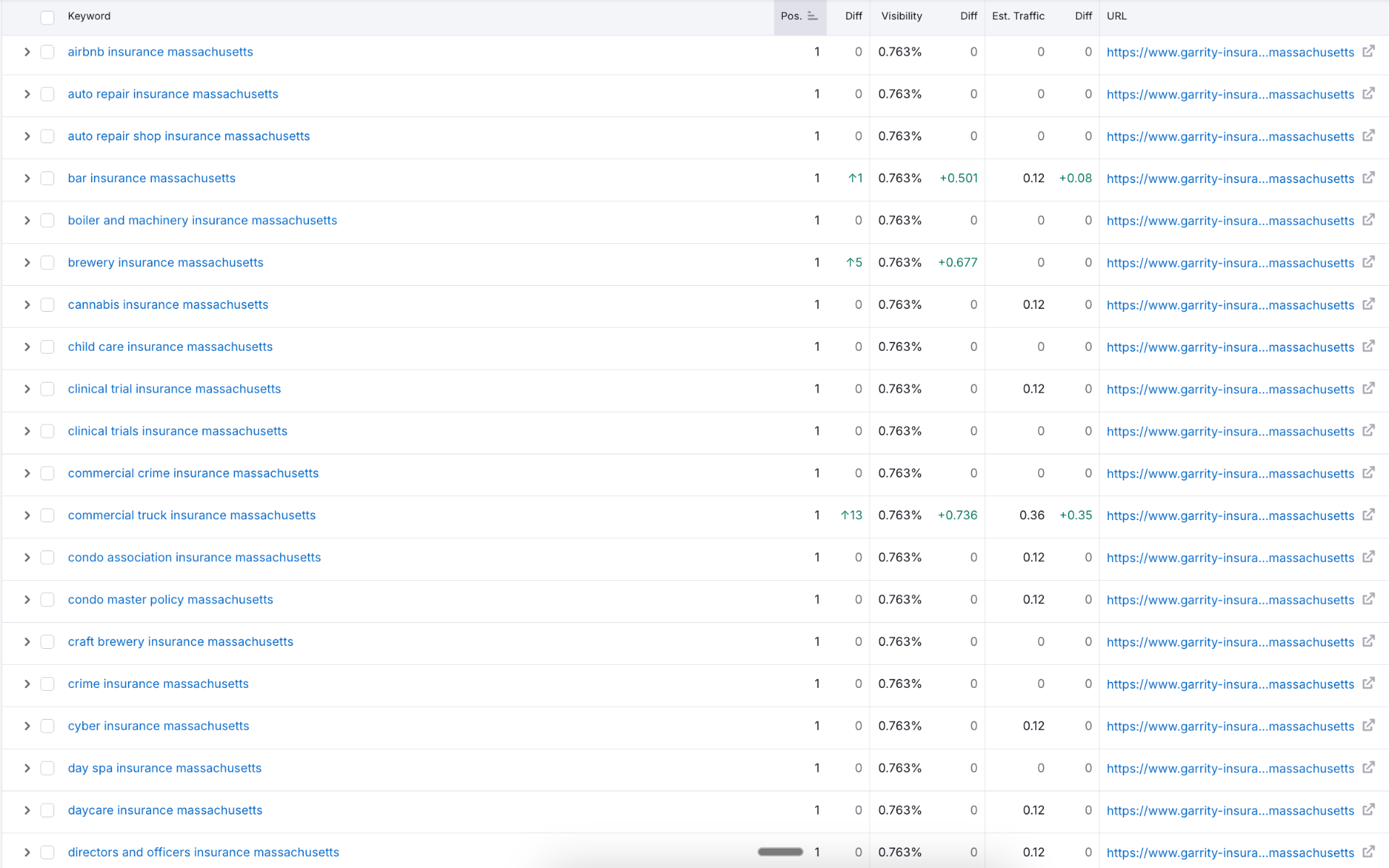Expand the directors and officers insurance row
The height and width of the screenshot is (868, 1389).
[x=27, y=852]
